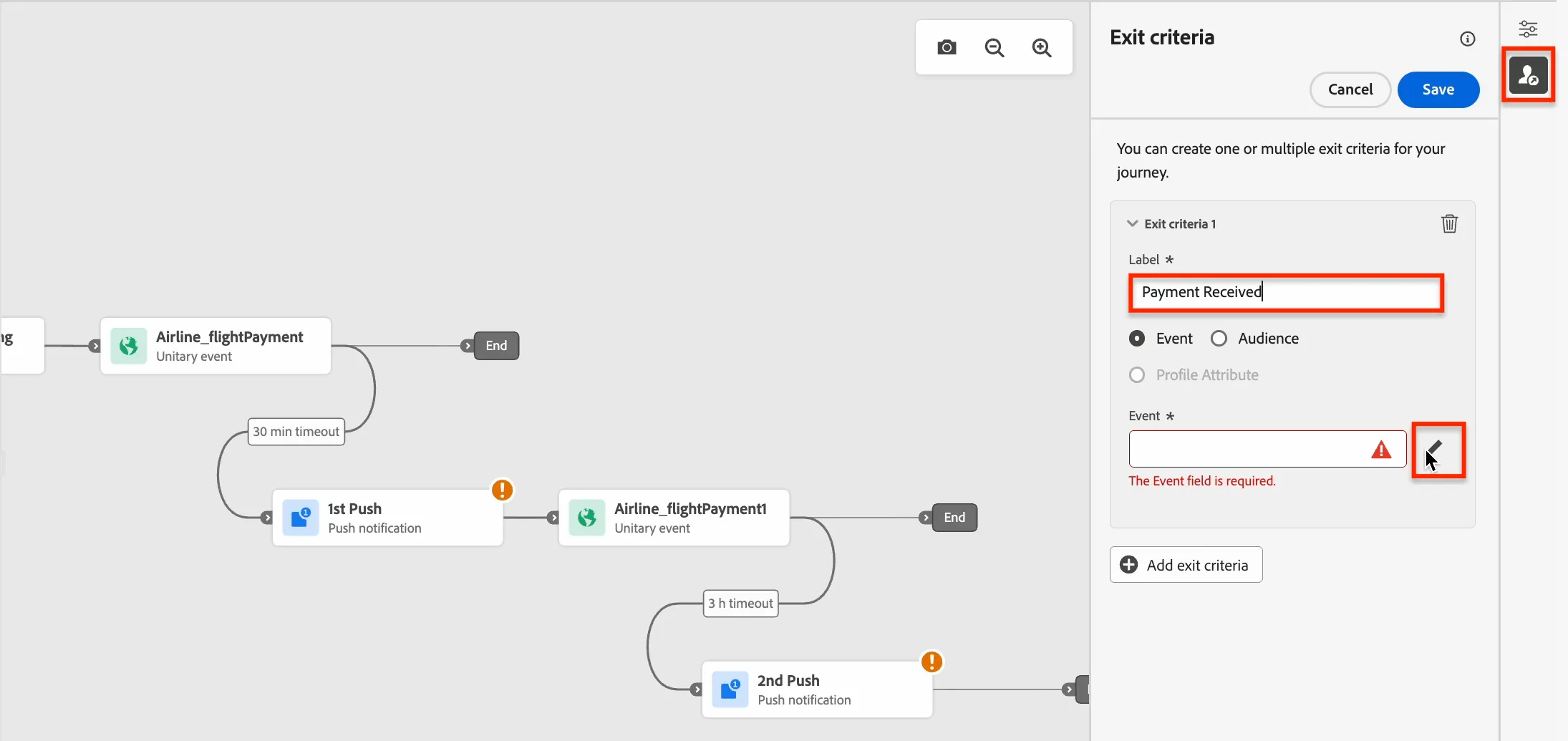The width and height of the screenshot is (1568, 741).
Task: Delete Exit criteria 1 with trash icon
Action: tap(1449, 223)
